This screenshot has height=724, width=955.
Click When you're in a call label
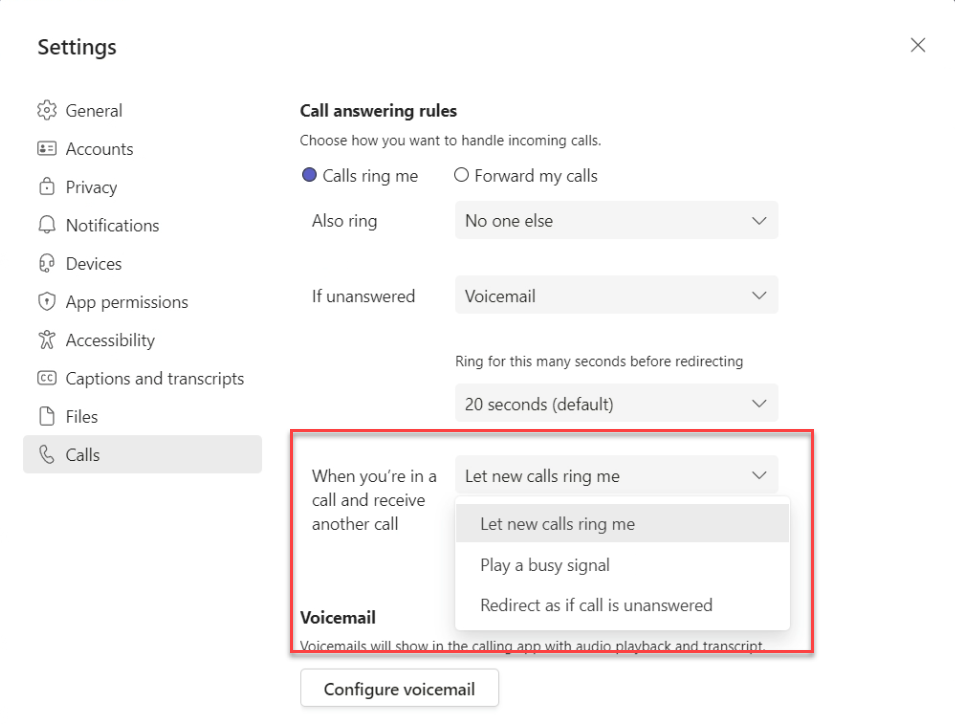pyautogui.click(x=374, y=499)
